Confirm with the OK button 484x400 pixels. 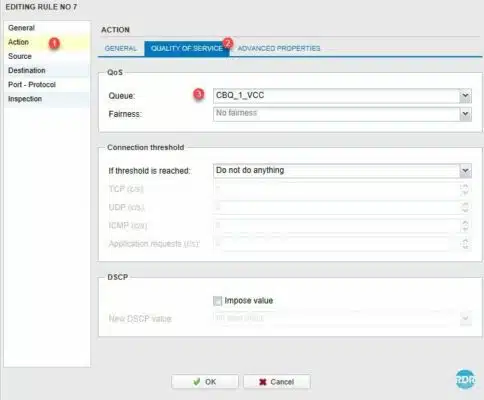click(x=205, y=382)
